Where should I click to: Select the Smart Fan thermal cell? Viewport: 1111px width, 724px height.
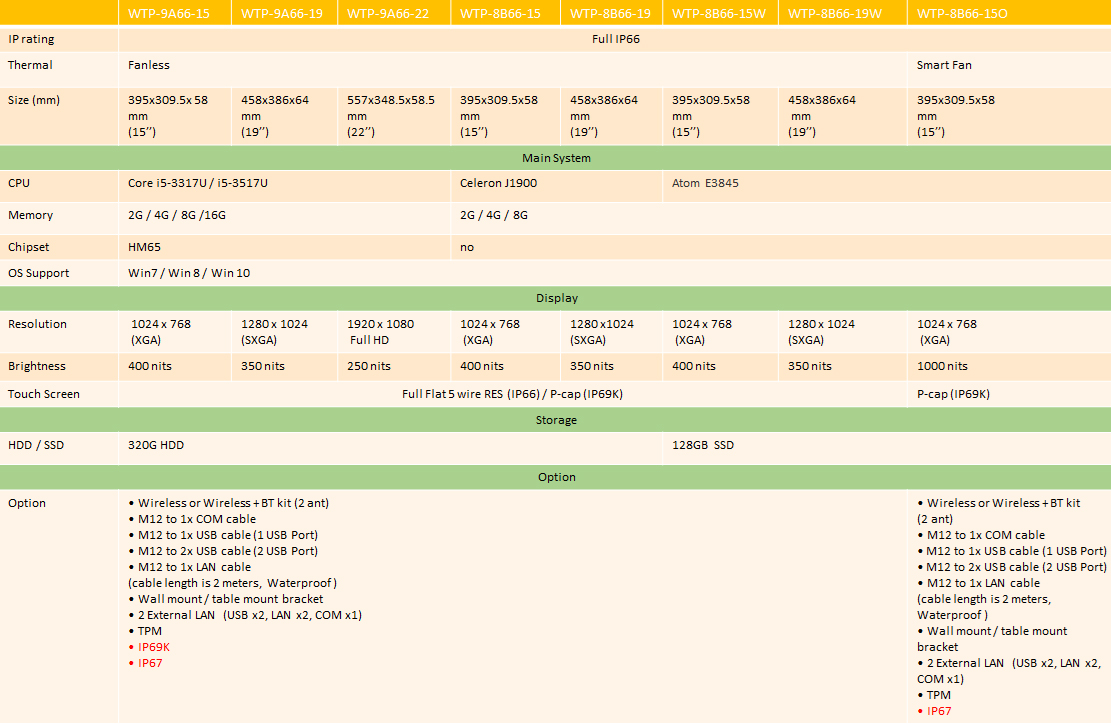pos(944,65)
